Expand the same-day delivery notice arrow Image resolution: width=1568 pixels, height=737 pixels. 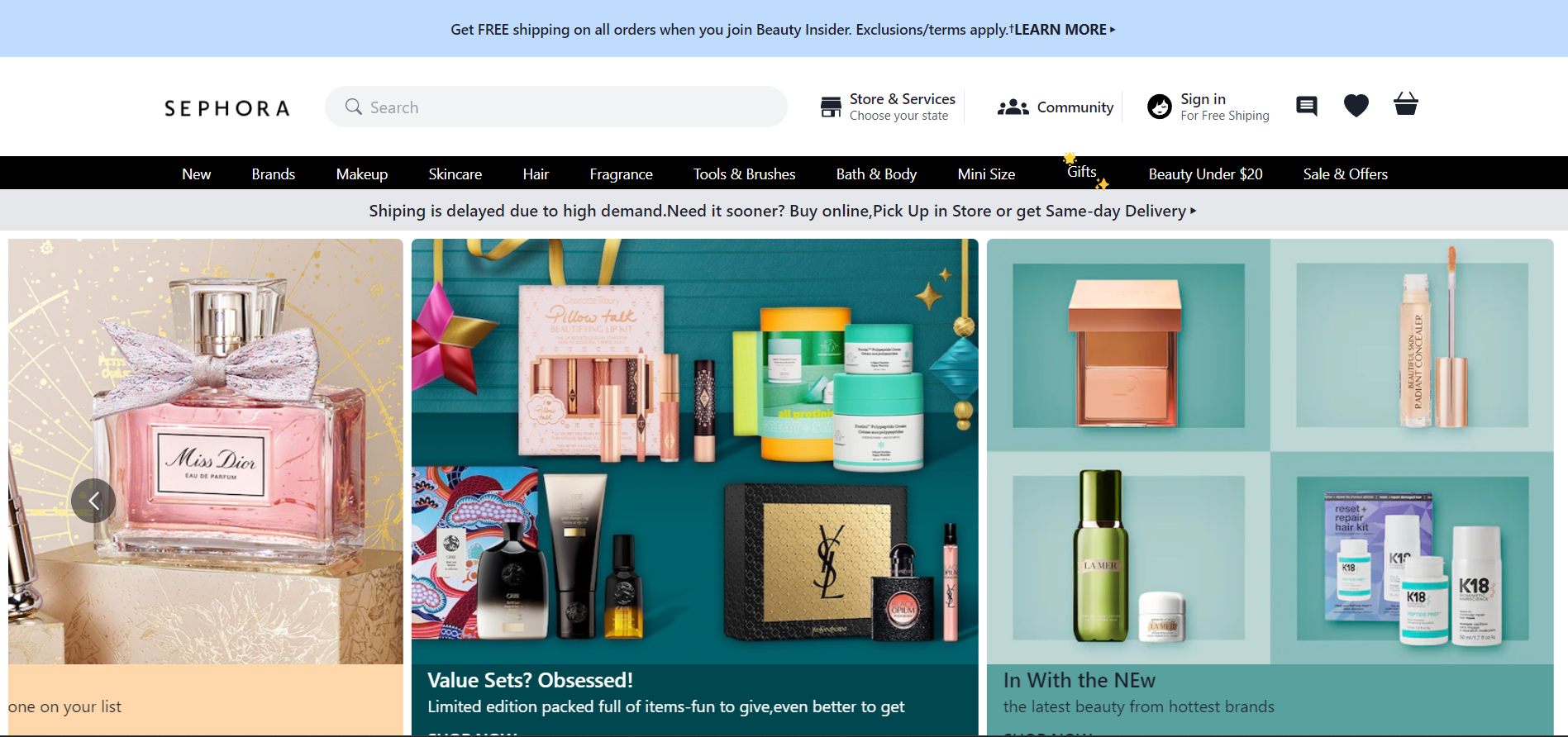click(1193, 212)
